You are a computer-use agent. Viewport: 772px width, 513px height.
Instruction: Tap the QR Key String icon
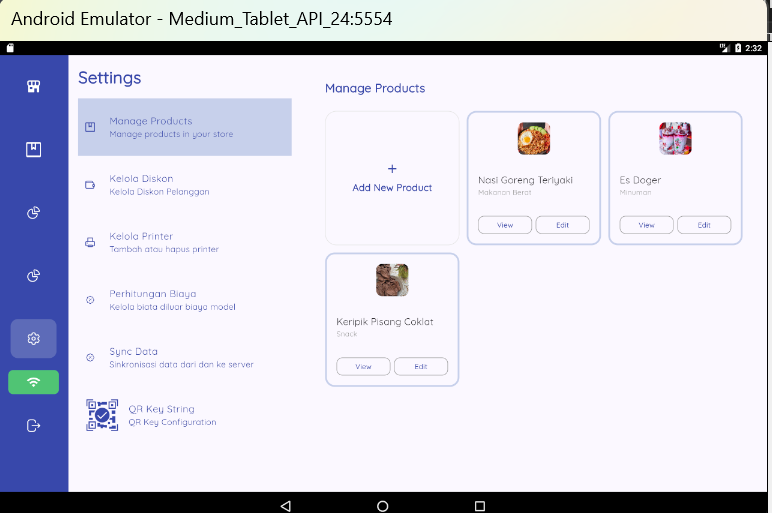coord(102,415)
